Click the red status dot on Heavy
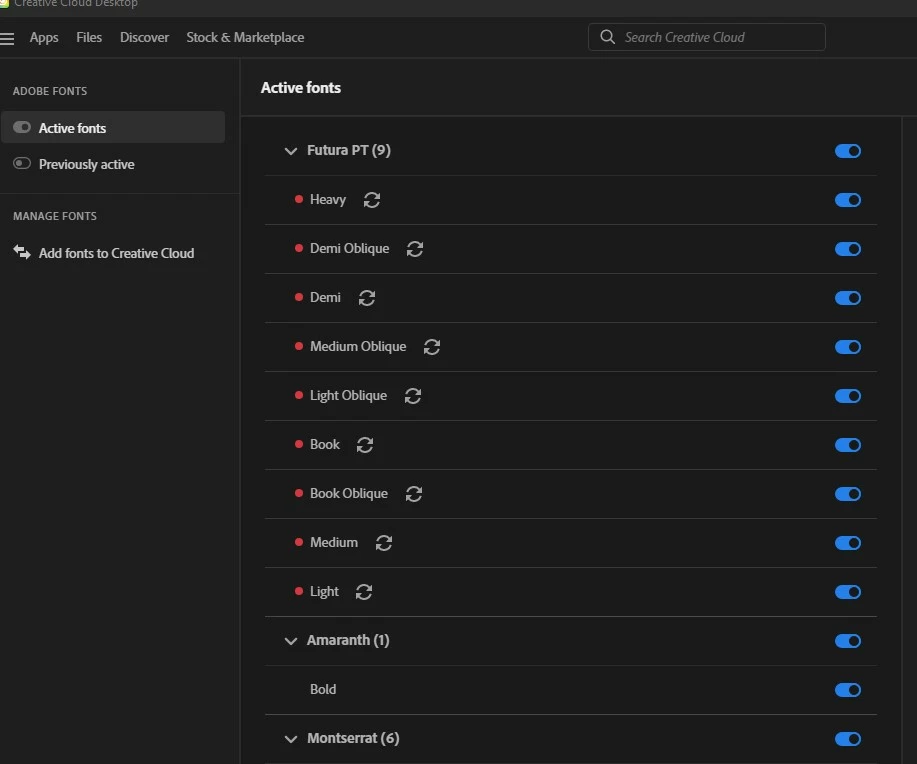Screen dimensions: 917x764 [299, 199]
